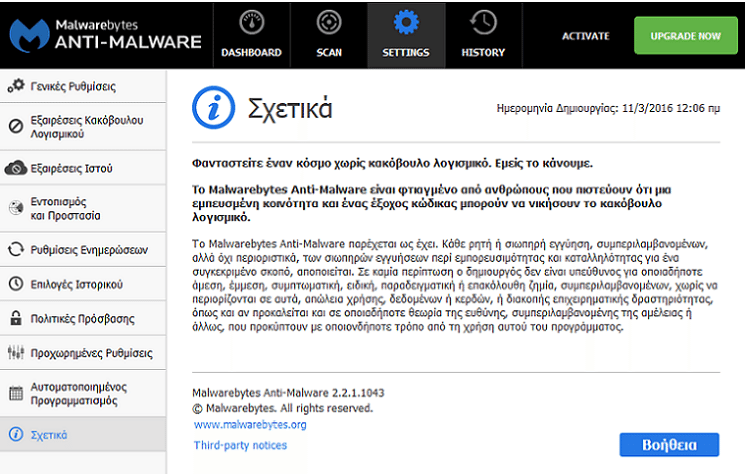Select Ρυθμίσεις Ενημερώσεων in the sidebar
This screenshot has height=474, width=745.
83,249
